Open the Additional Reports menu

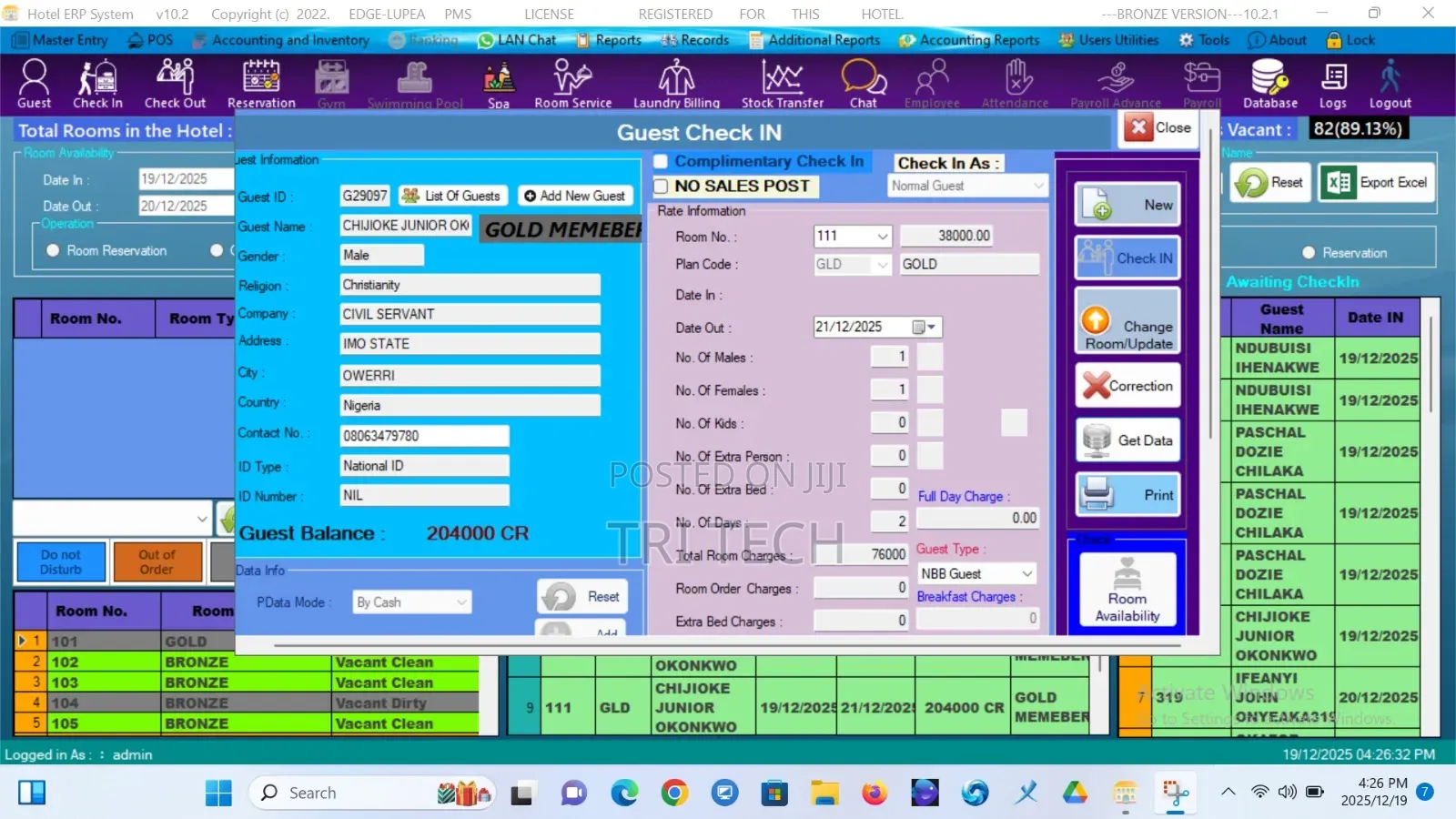[x=814, y=40]
